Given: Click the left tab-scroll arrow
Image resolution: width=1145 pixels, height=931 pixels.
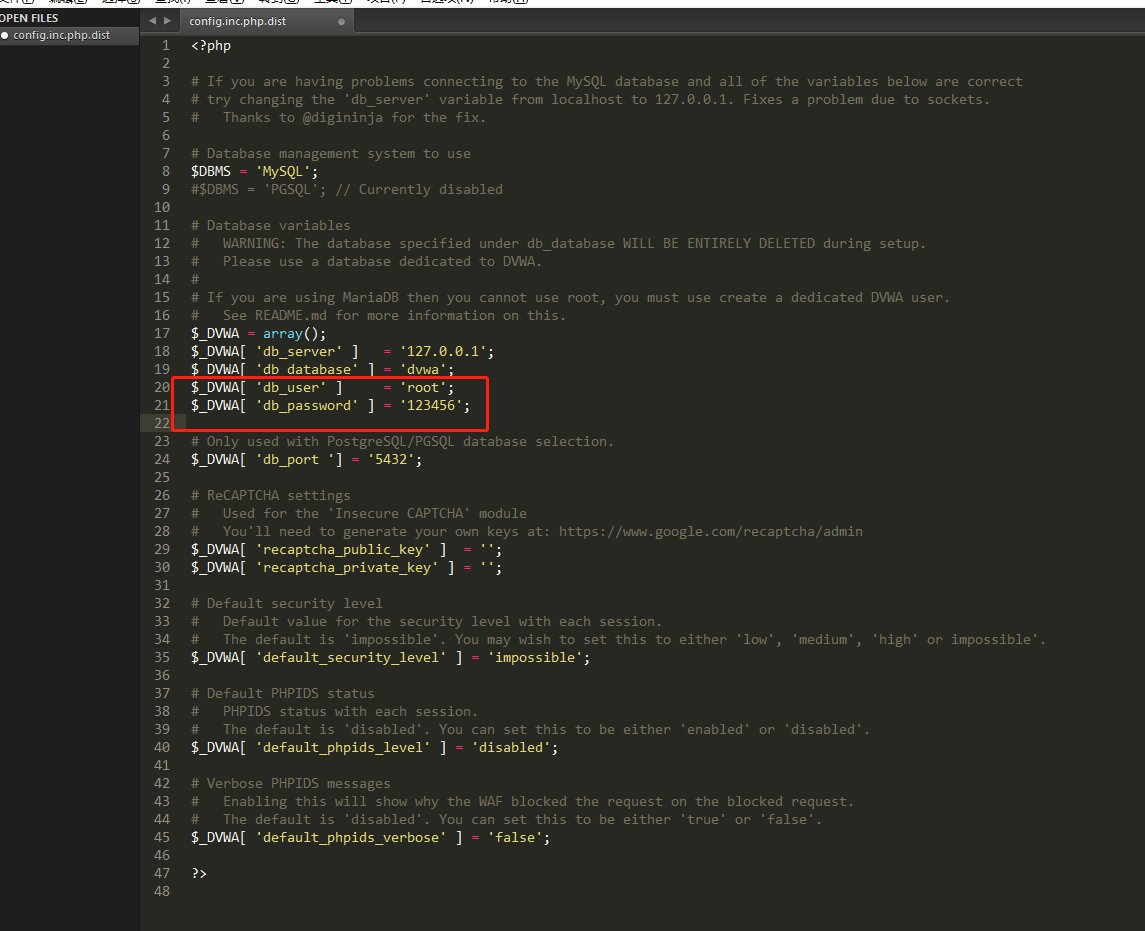Looking at the screenshot, I should pos(152,20).
